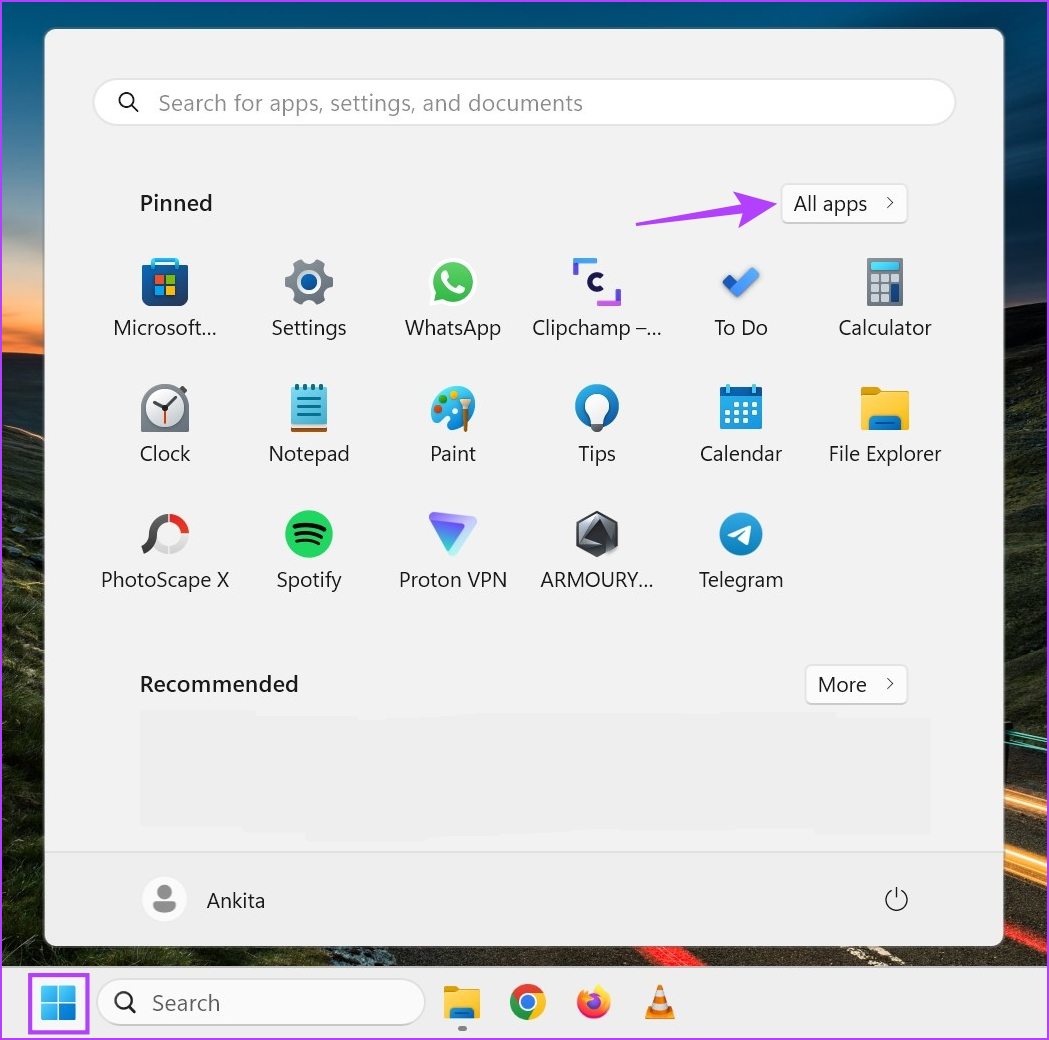Open the Settings app

tap(308, 298)
